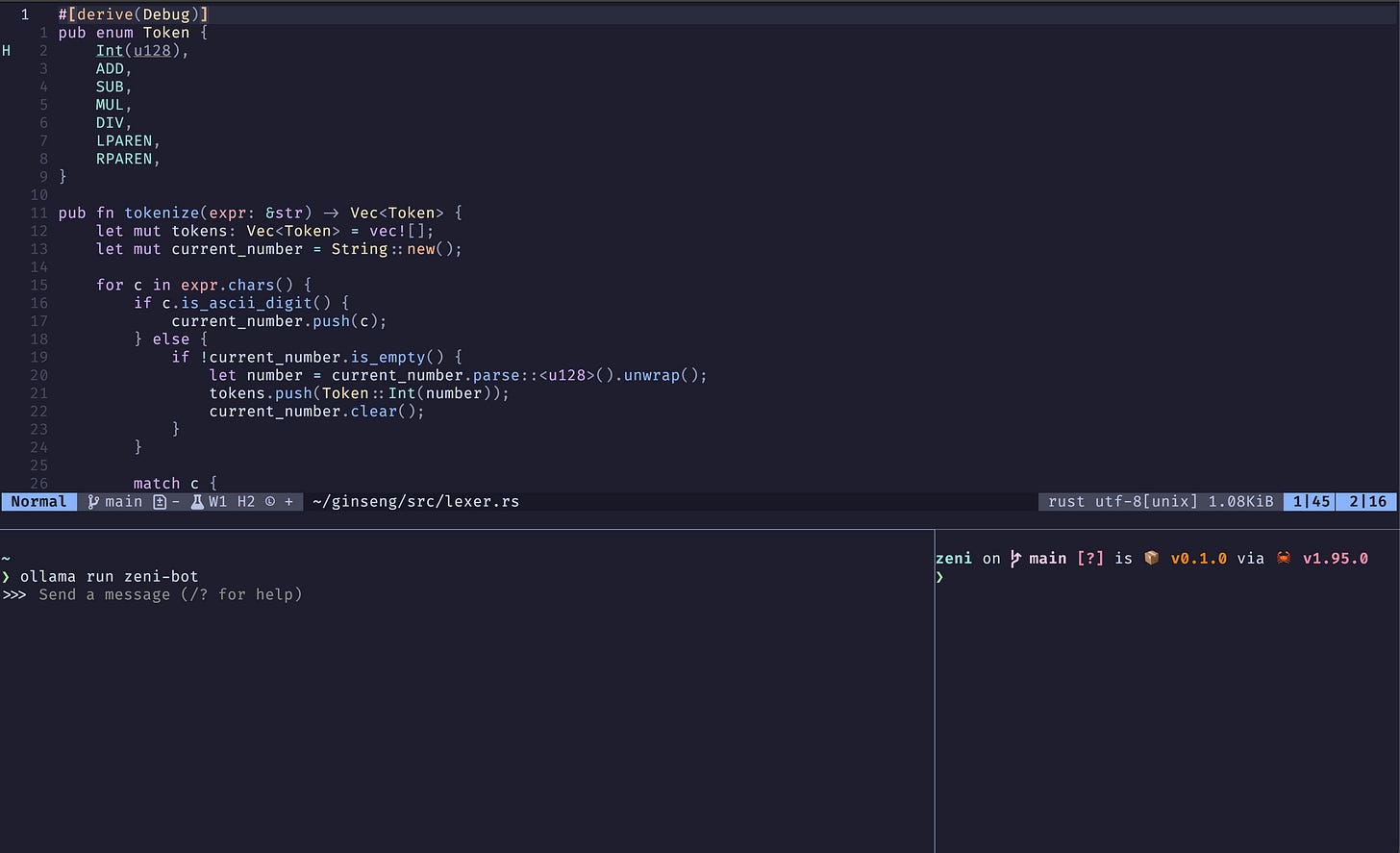The image size is (1400, 853).
Task: Click the flask diagnostics icon in the statusline
Action: (x=197, y=502)
